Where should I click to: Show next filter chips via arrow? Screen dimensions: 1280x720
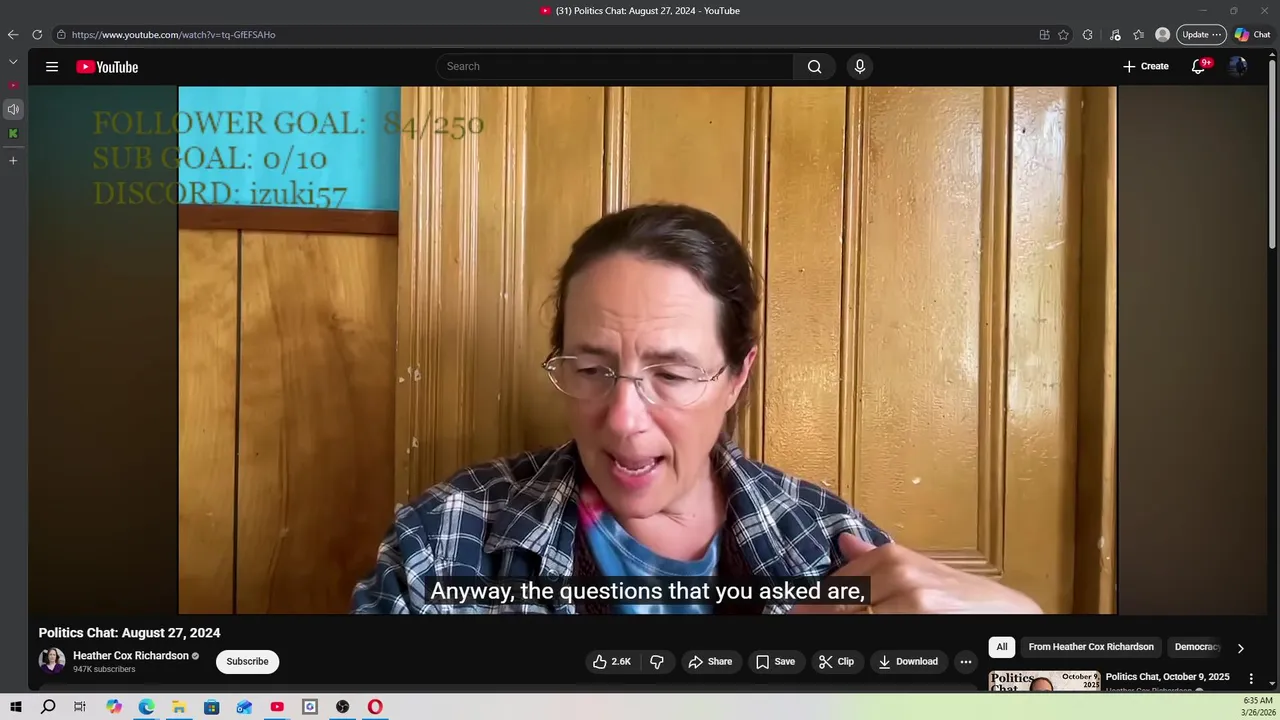(1240, 648)
